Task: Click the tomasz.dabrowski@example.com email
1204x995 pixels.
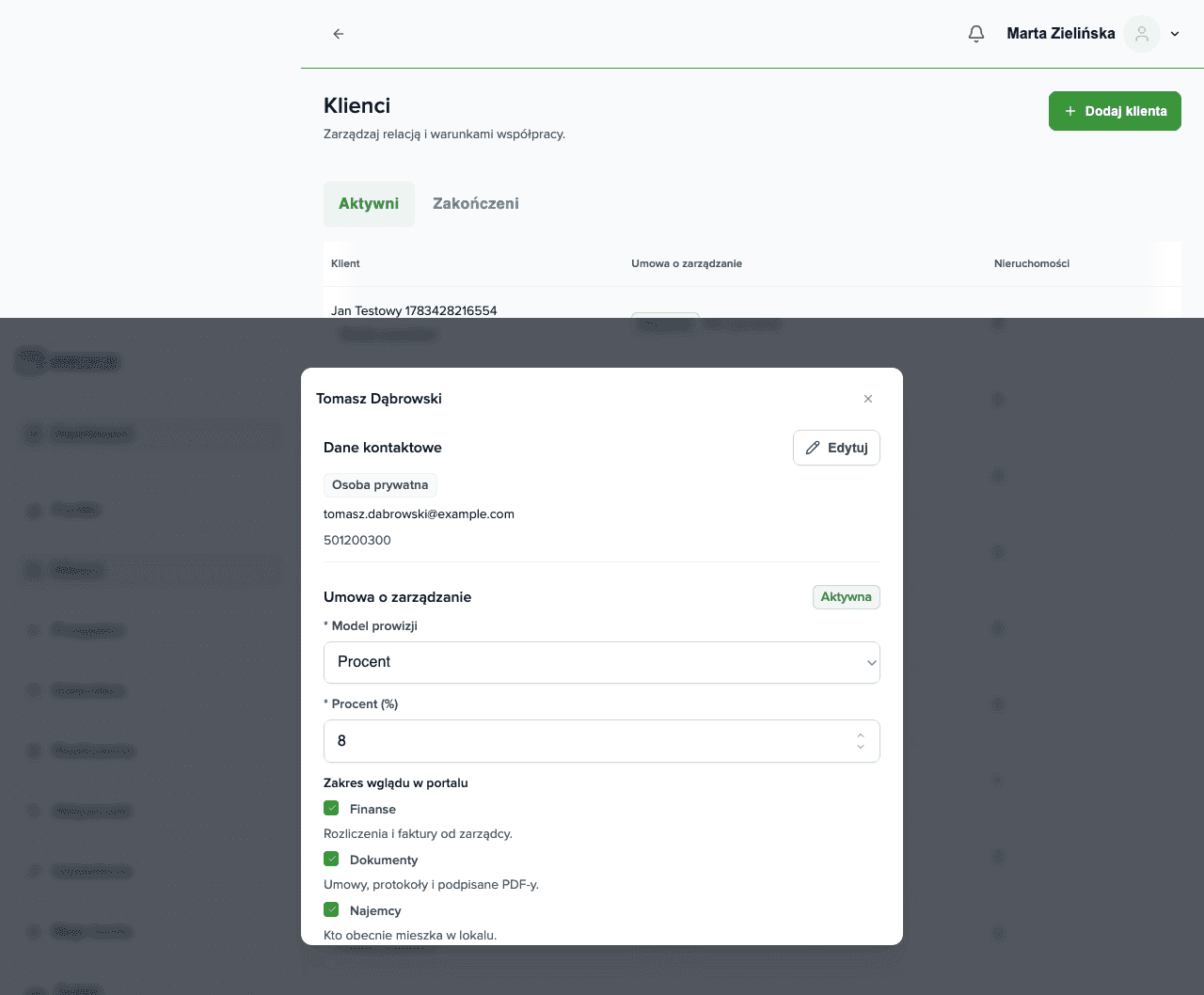Action: [x=419, y=514]
